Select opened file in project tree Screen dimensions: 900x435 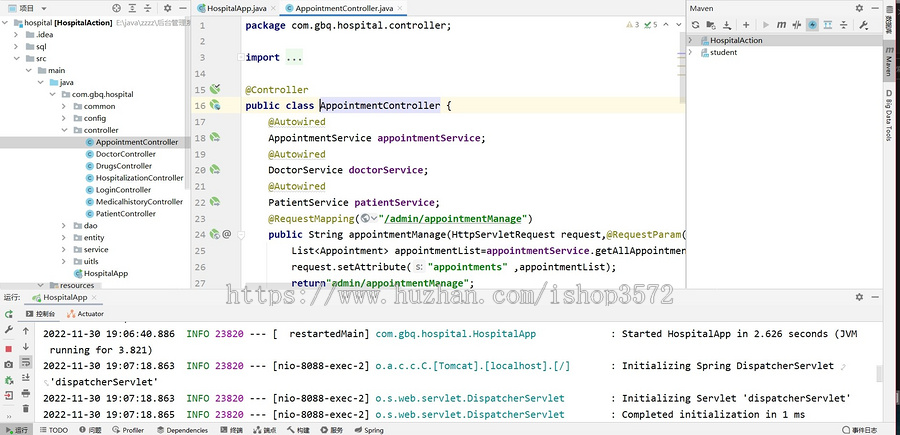point(117,8)
